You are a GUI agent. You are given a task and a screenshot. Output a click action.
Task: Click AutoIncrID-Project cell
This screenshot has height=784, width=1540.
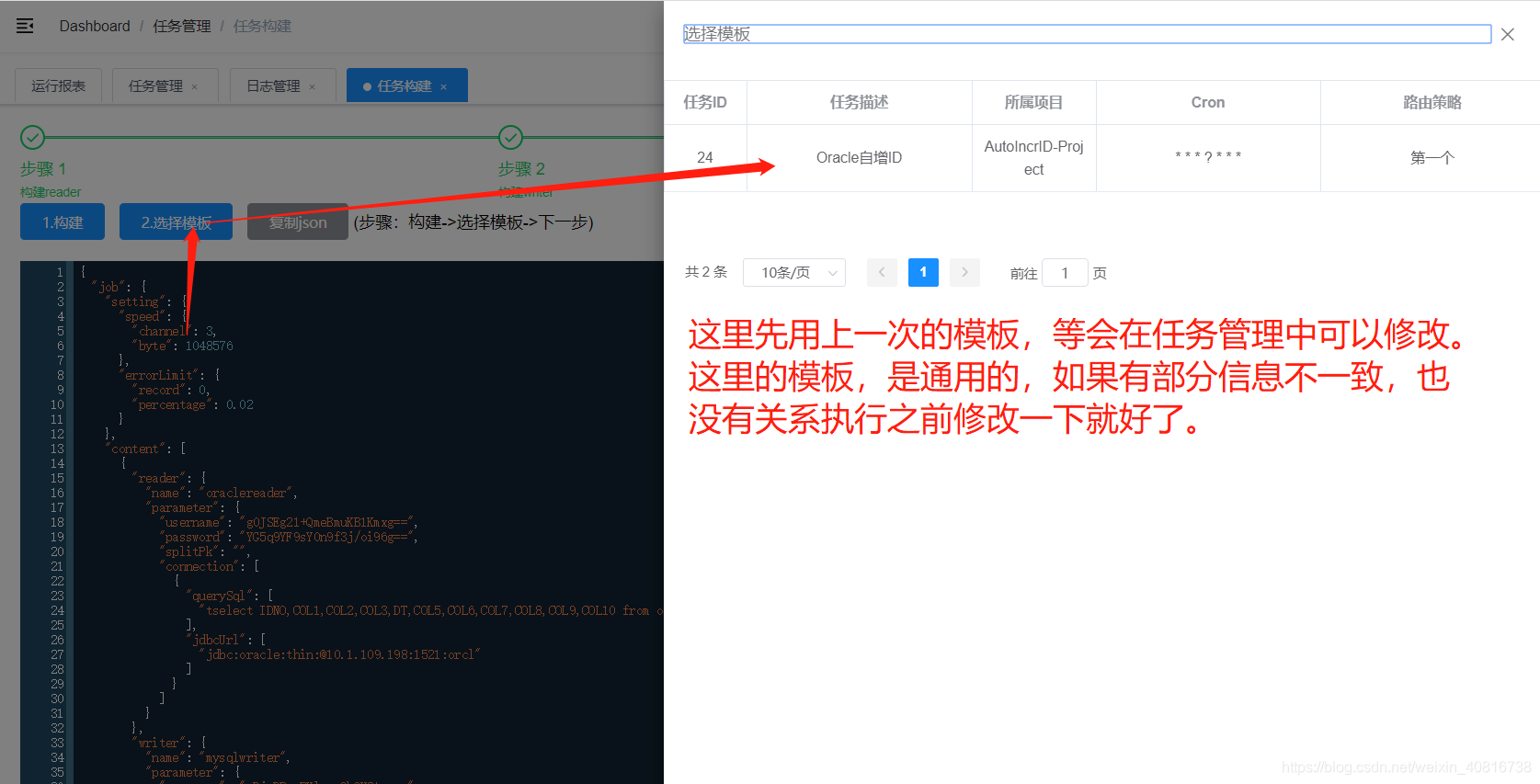click(x=1033, y=158)
